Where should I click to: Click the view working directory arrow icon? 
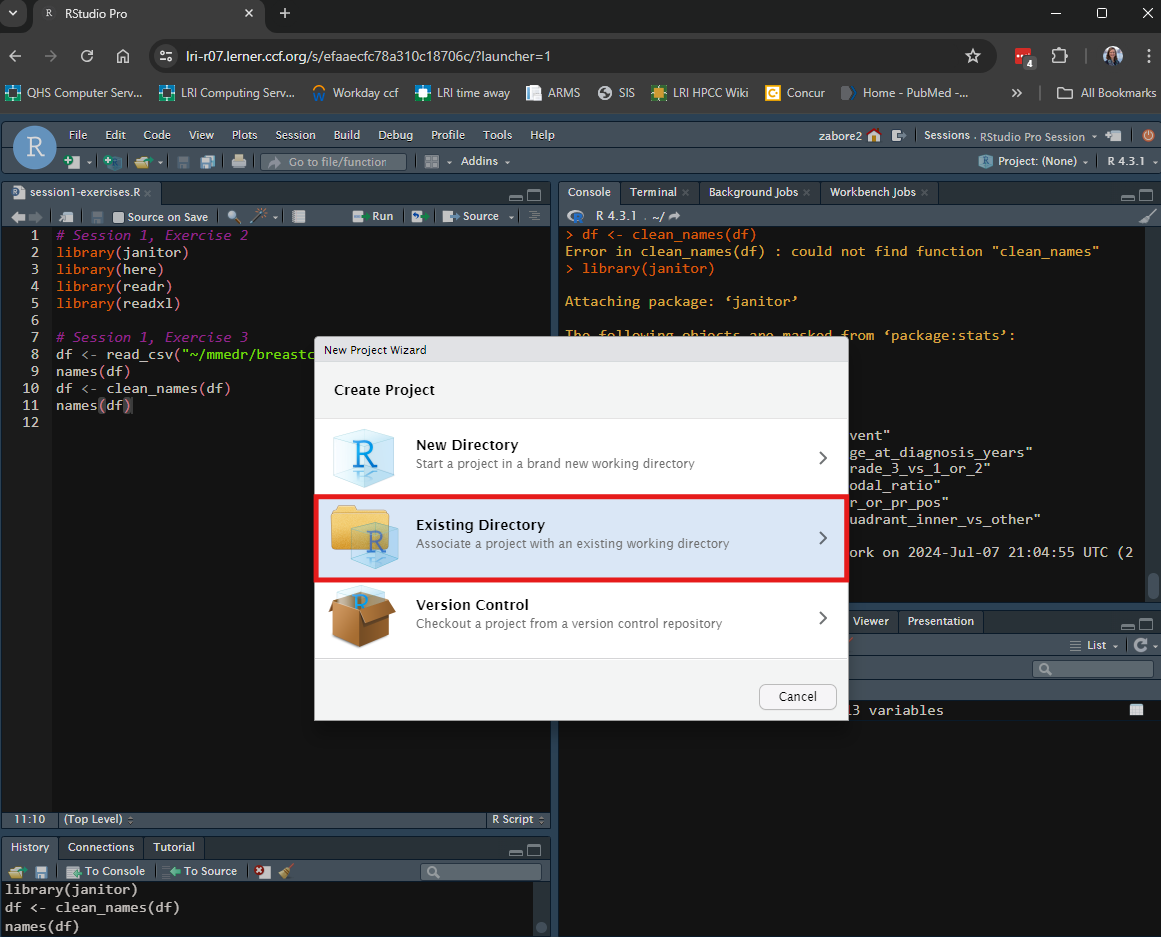coord(674,216)
